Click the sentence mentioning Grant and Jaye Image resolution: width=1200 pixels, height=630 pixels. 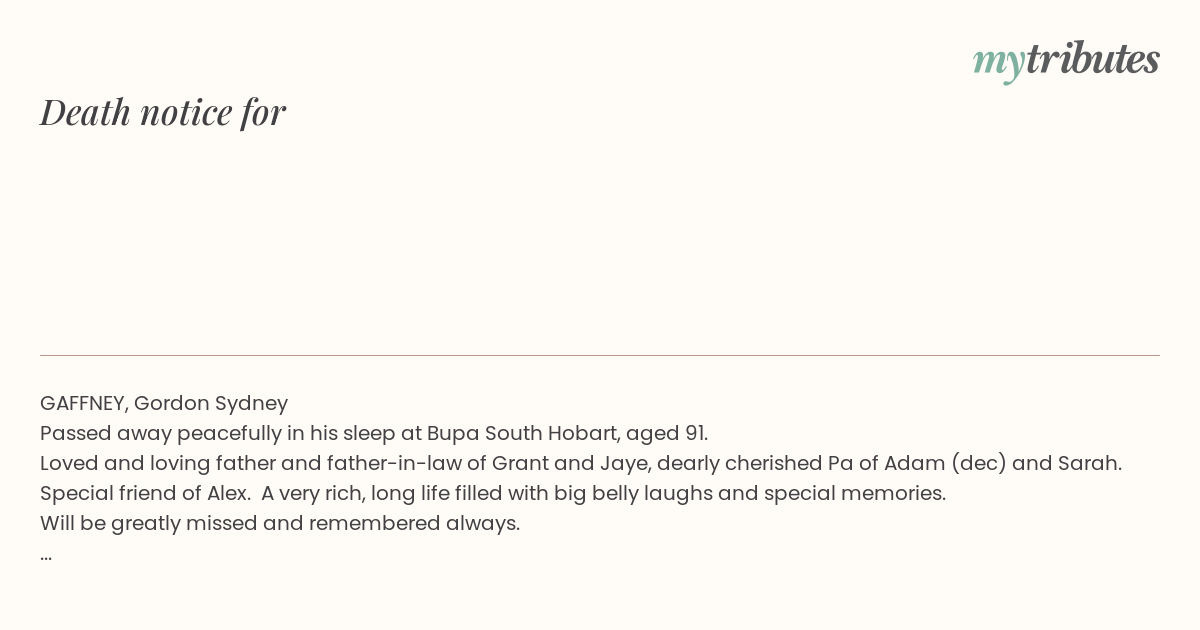click(x=581, y=463)
